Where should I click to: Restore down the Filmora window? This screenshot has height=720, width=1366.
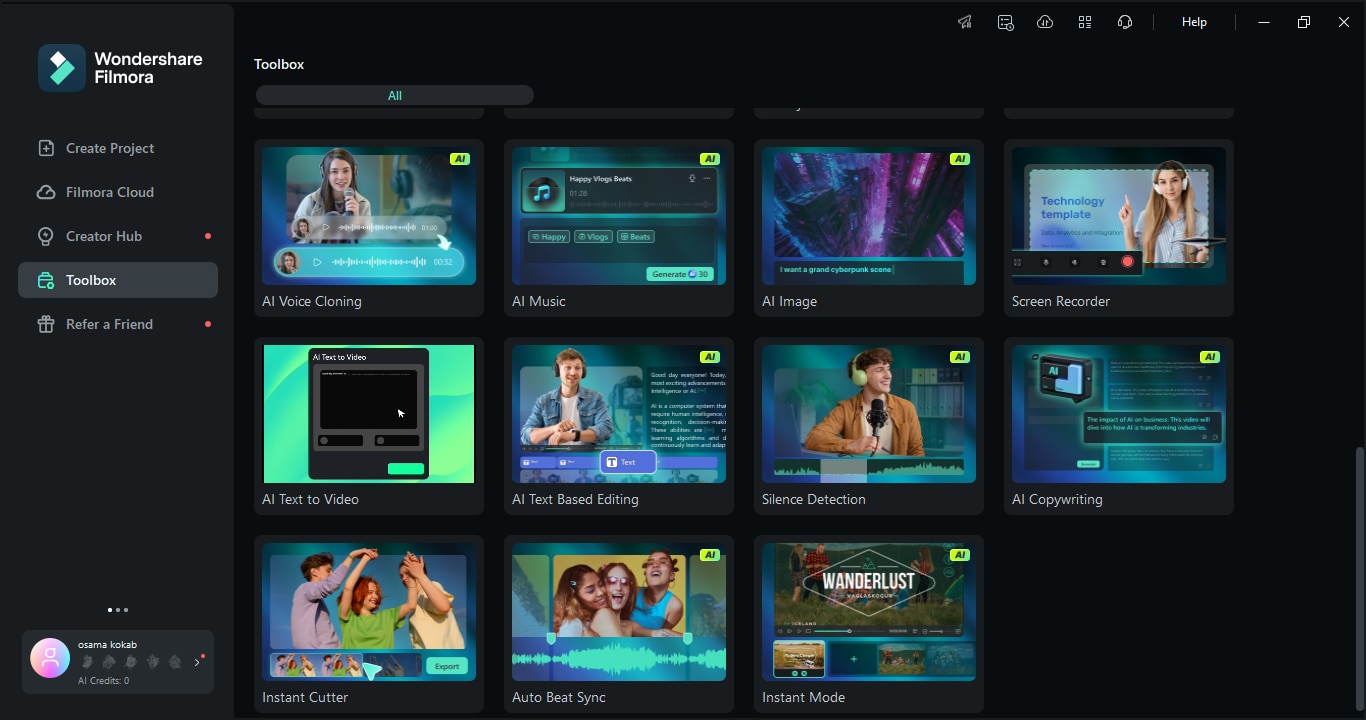pyautogui.click(x=1304, y=22)
